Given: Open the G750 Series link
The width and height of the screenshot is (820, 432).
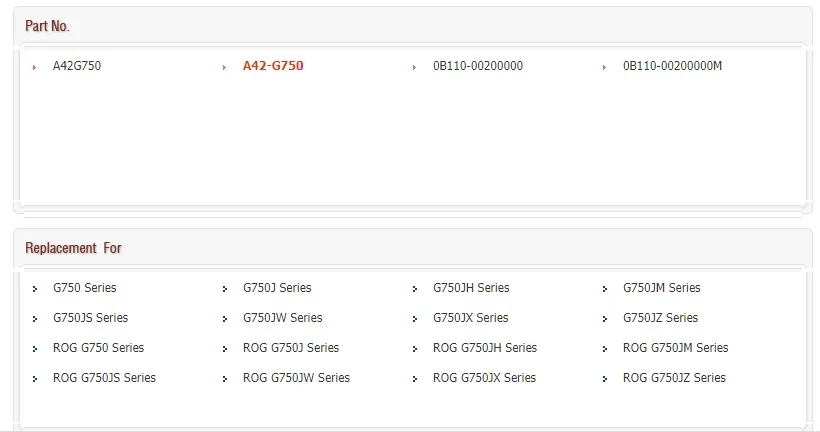Looking at the screenshot, I should pyautogui.click(x=85, y=288).
